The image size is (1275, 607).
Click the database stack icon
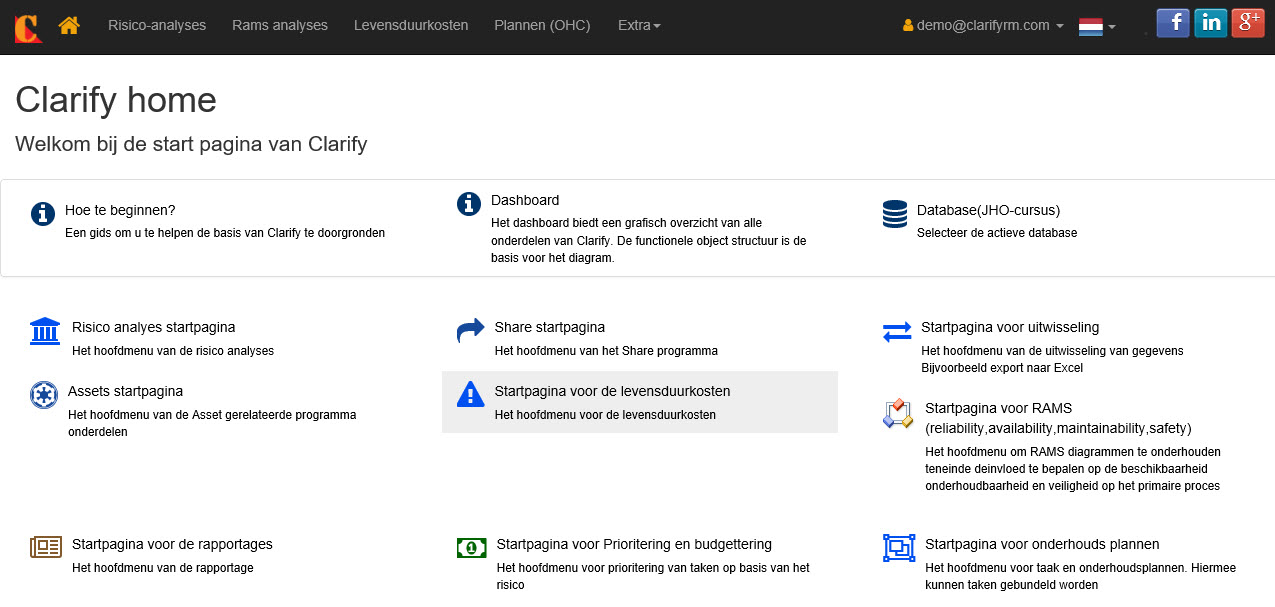895,214
